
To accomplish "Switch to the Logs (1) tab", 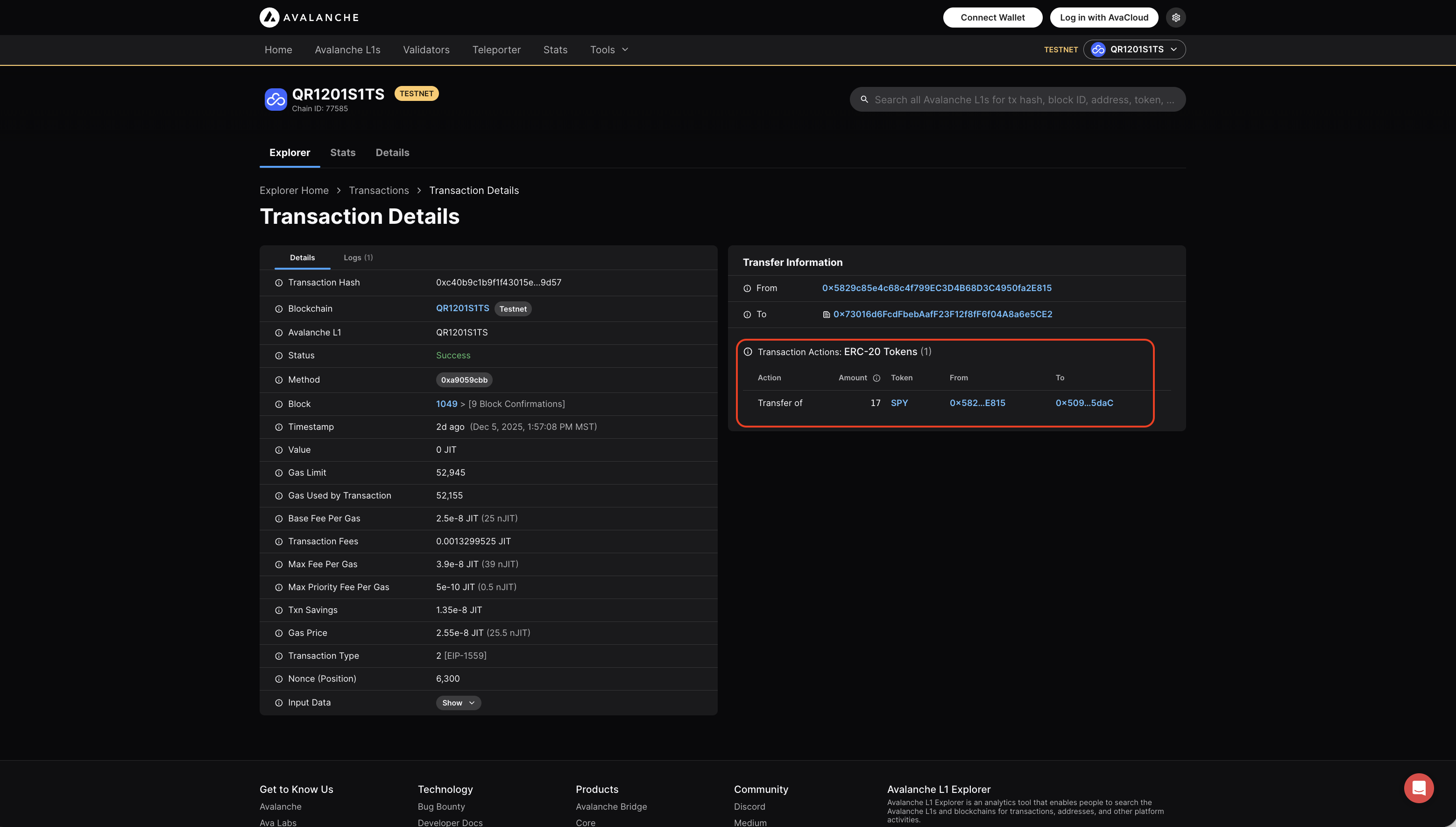I will 358,258.
